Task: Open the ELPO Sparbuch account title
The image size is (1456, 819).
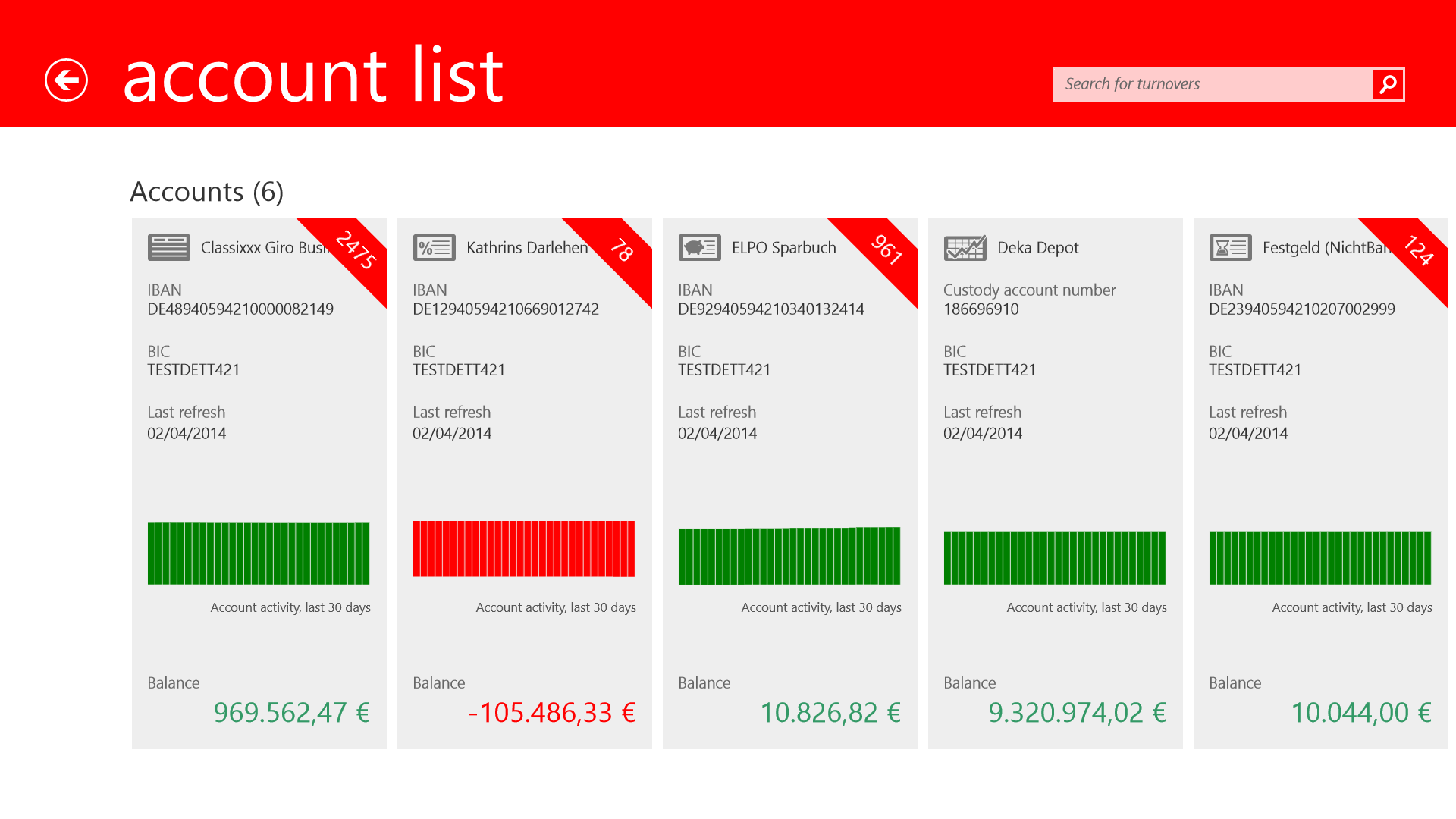Action: (783, 248)
